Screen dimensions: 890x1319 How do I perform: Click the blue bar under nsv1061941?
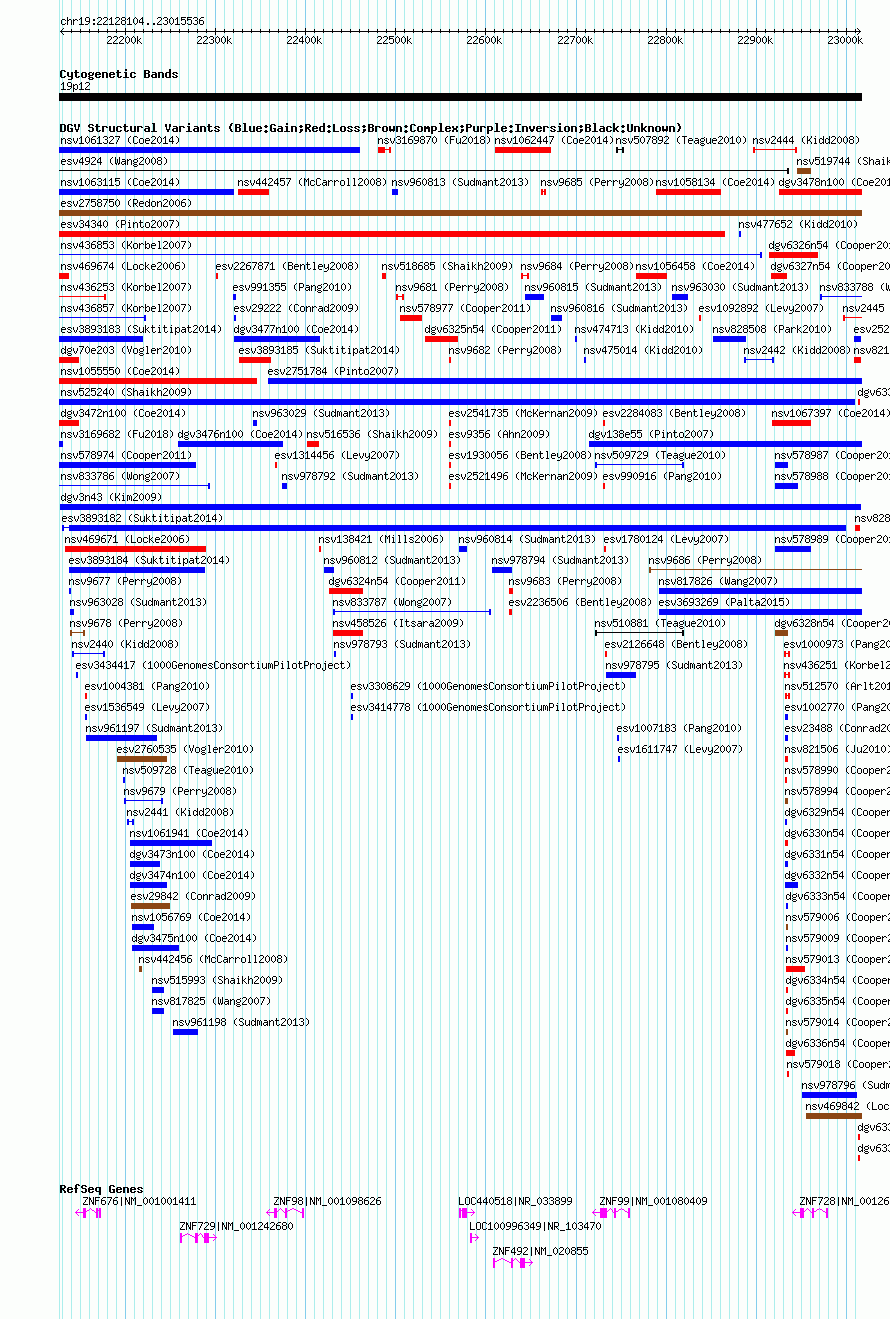point(170,843)
